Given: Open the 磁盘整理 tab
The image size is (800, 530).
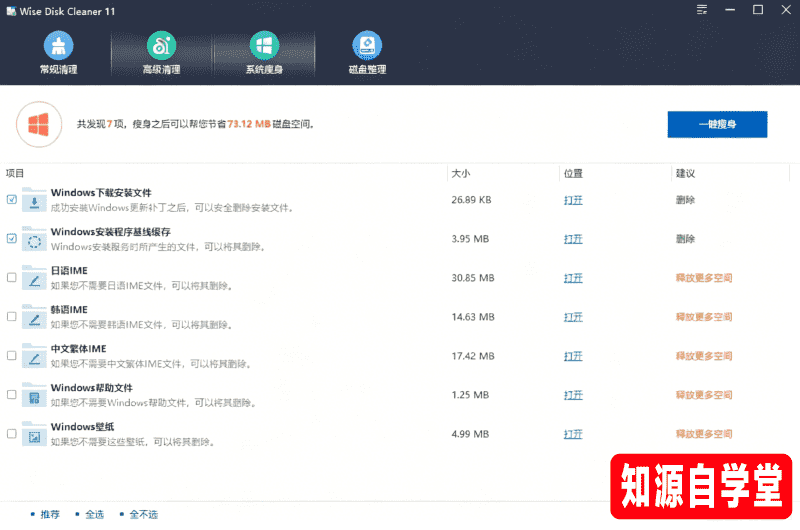Looking at the screenshot, I should point(367,53).
